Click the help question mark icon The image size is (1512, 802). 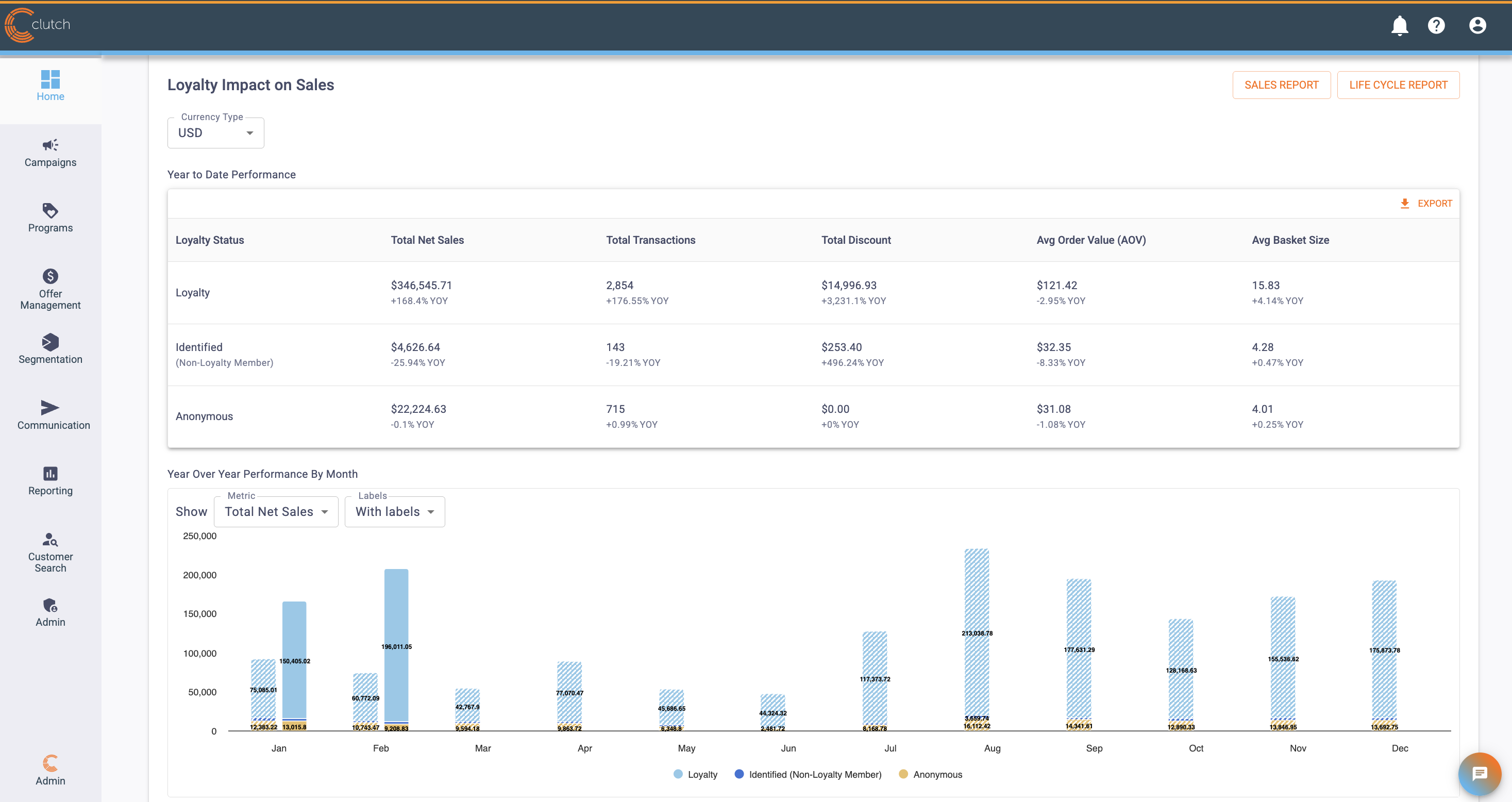coord(1436,25)
